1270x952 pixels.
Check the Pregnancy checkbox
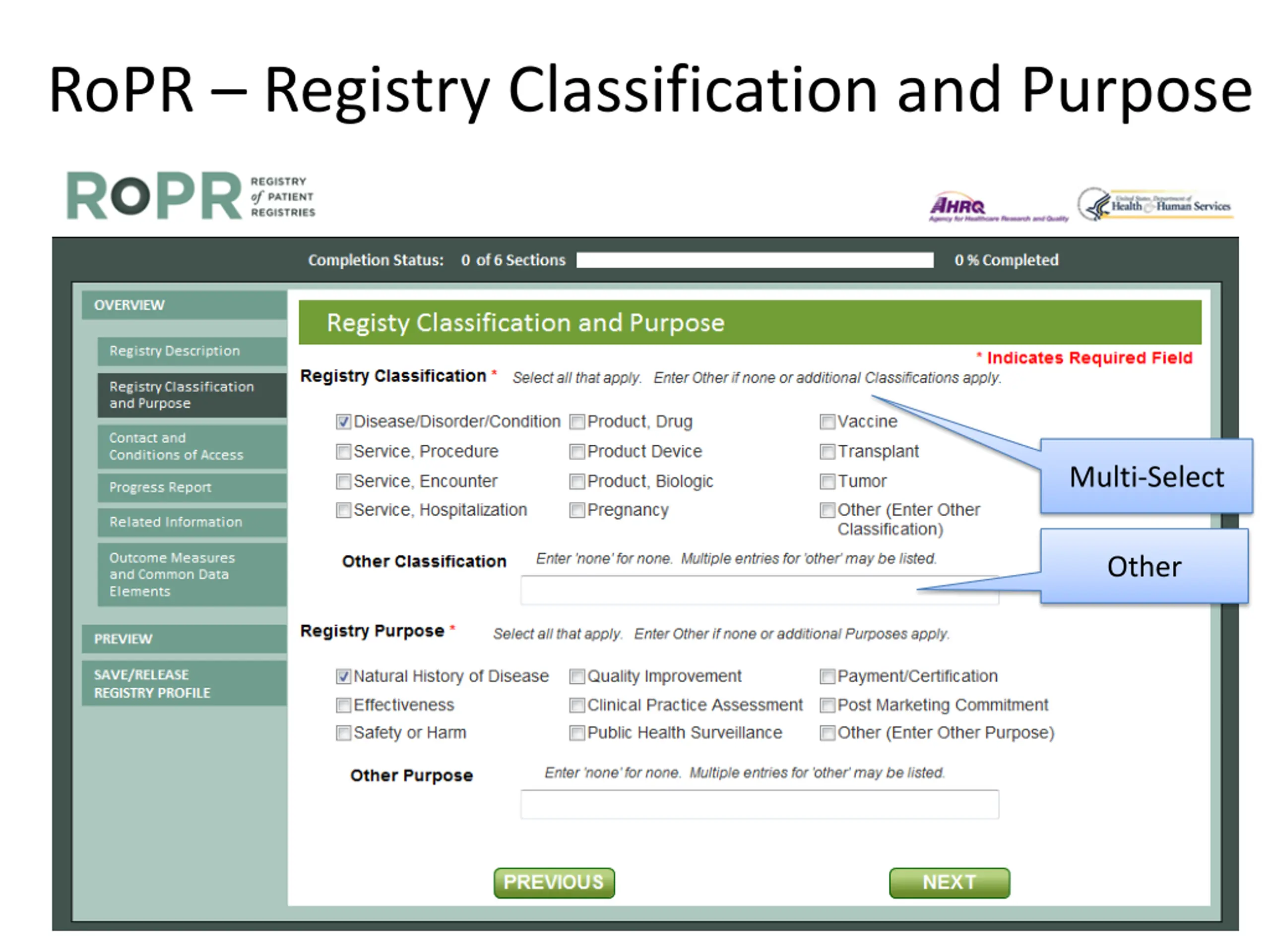[577, 510]
